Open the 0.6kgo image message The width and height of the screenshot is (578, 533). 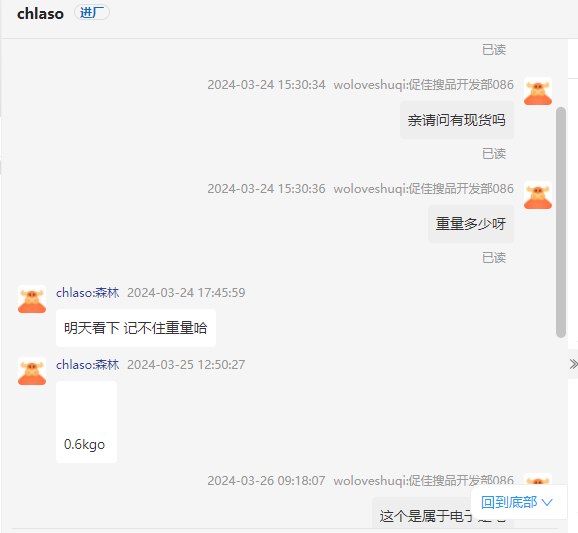(x=86, y=422)
